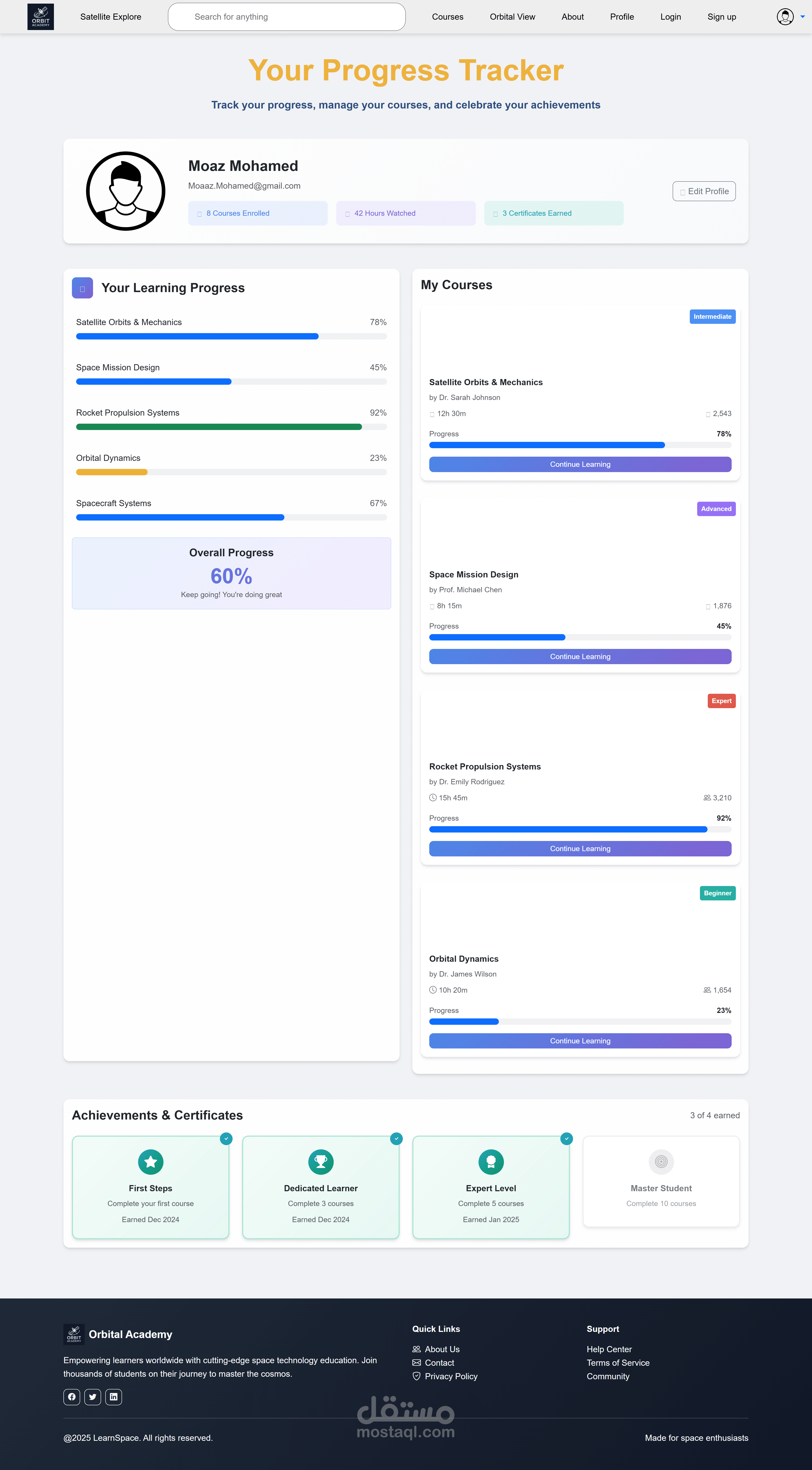
Task: Continue Learning Space Mission Design
Action: coord(580,657)
